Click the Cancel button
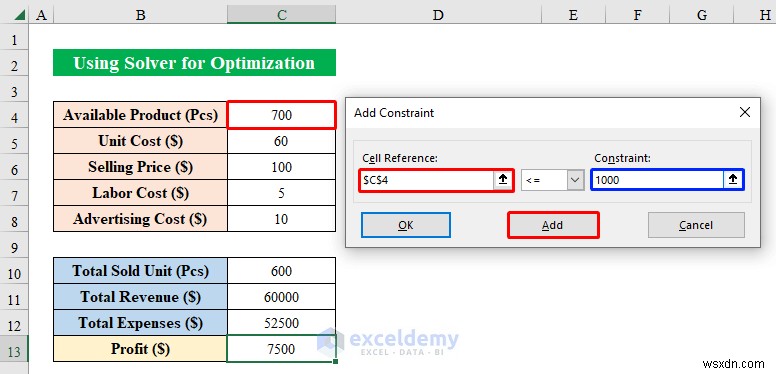Viewport: 776px width, 374px height. click(696, 226)
